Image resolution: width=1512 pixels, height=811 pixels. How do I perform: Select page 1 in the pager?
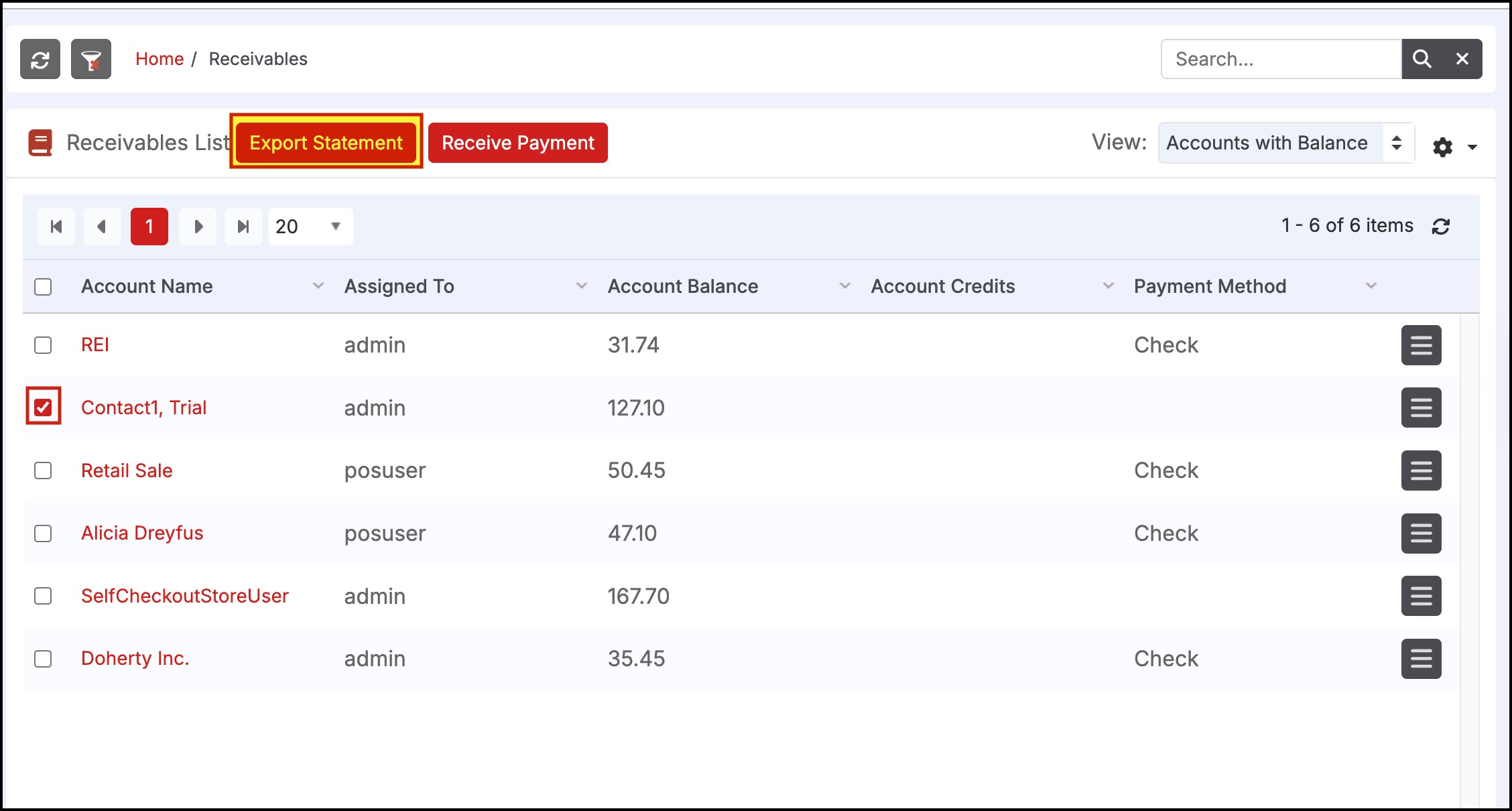[149, 227]
